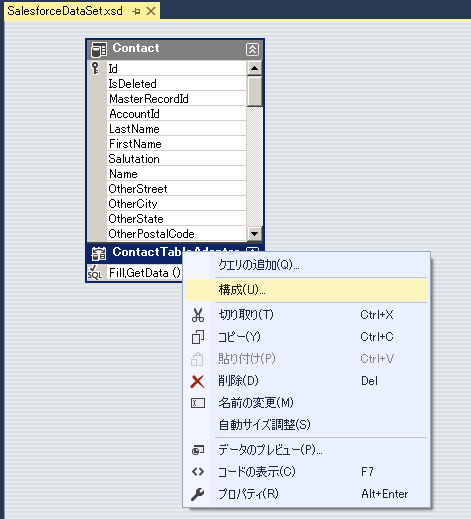This screenshot has width=471, height=519.
Task: Select the FirstName column row
Action: (176, 144)
